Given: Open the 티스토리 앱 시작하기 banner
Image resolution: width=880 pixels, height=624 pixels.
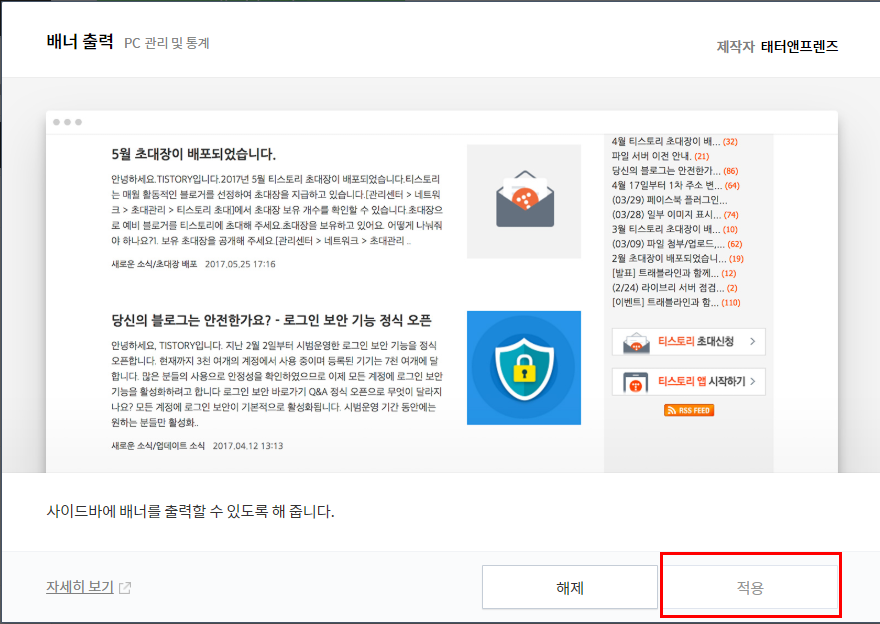Looking at the screenshot, I should pos(689,382).
